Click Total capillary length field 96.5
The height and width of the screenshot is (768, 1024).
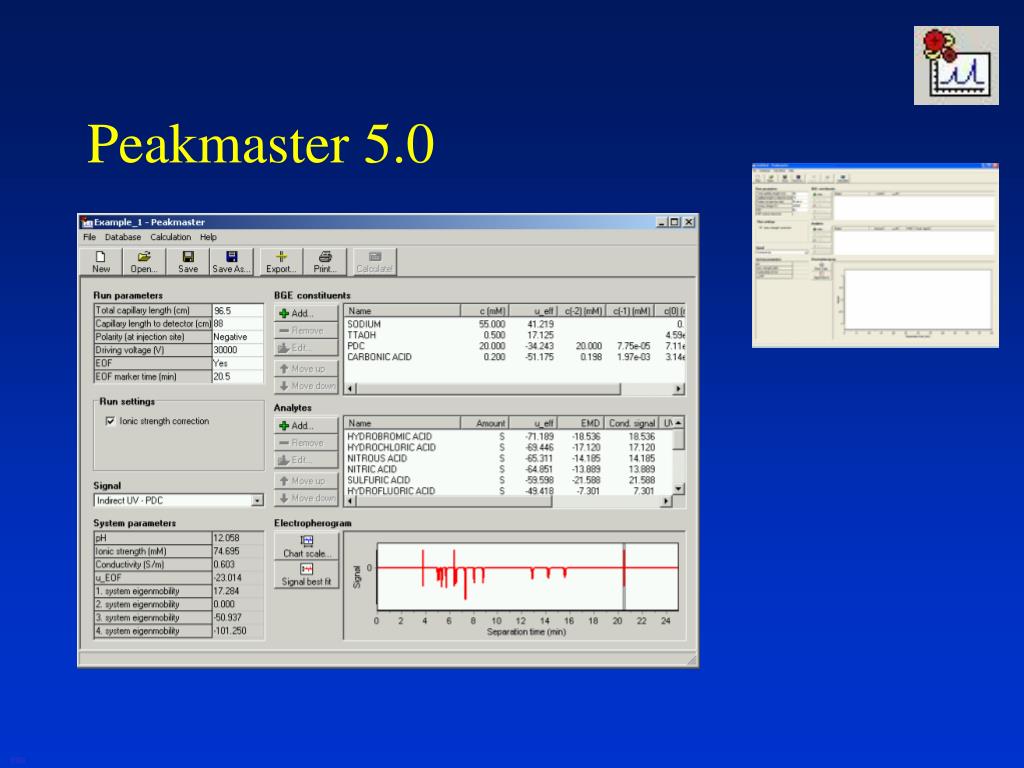(238, 311)
